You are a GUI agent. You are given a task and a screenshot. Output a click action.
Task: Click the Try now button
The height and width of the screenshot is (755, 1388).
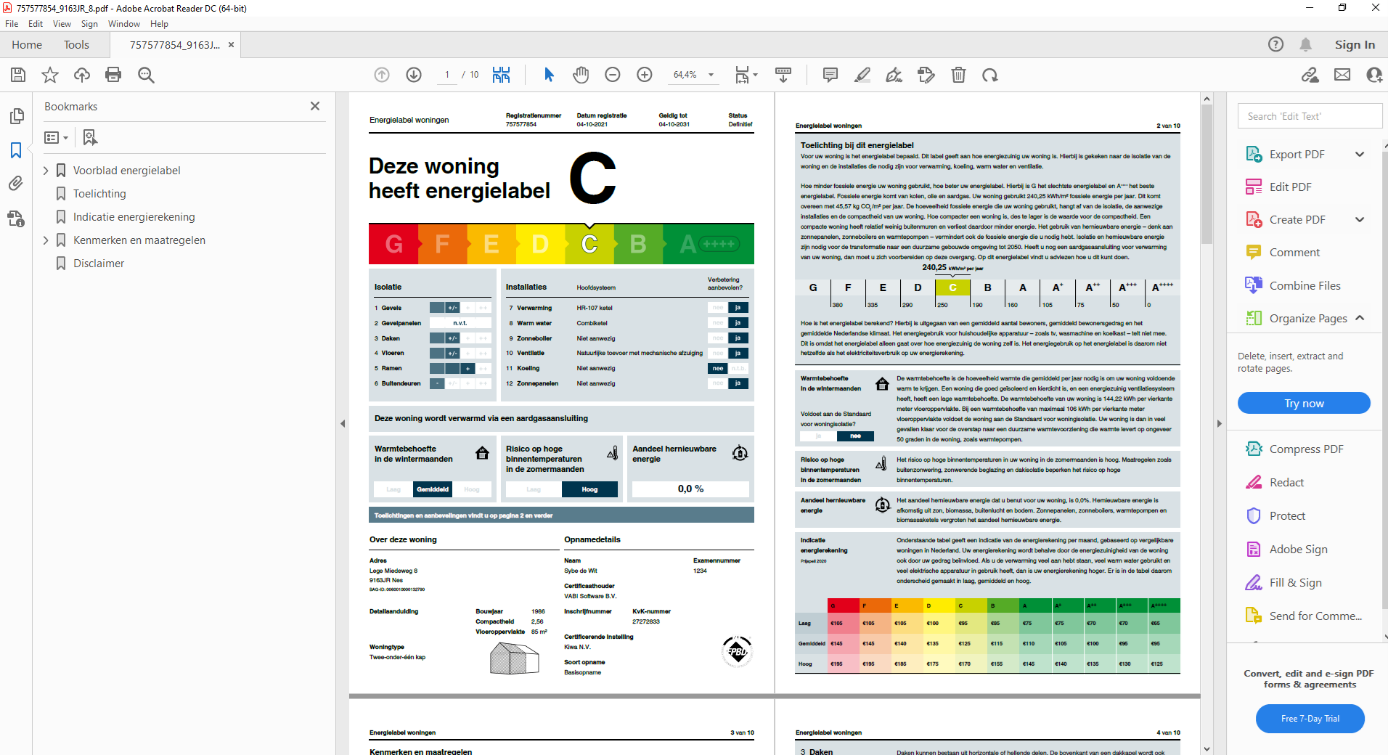click(x=1304, y=403)
